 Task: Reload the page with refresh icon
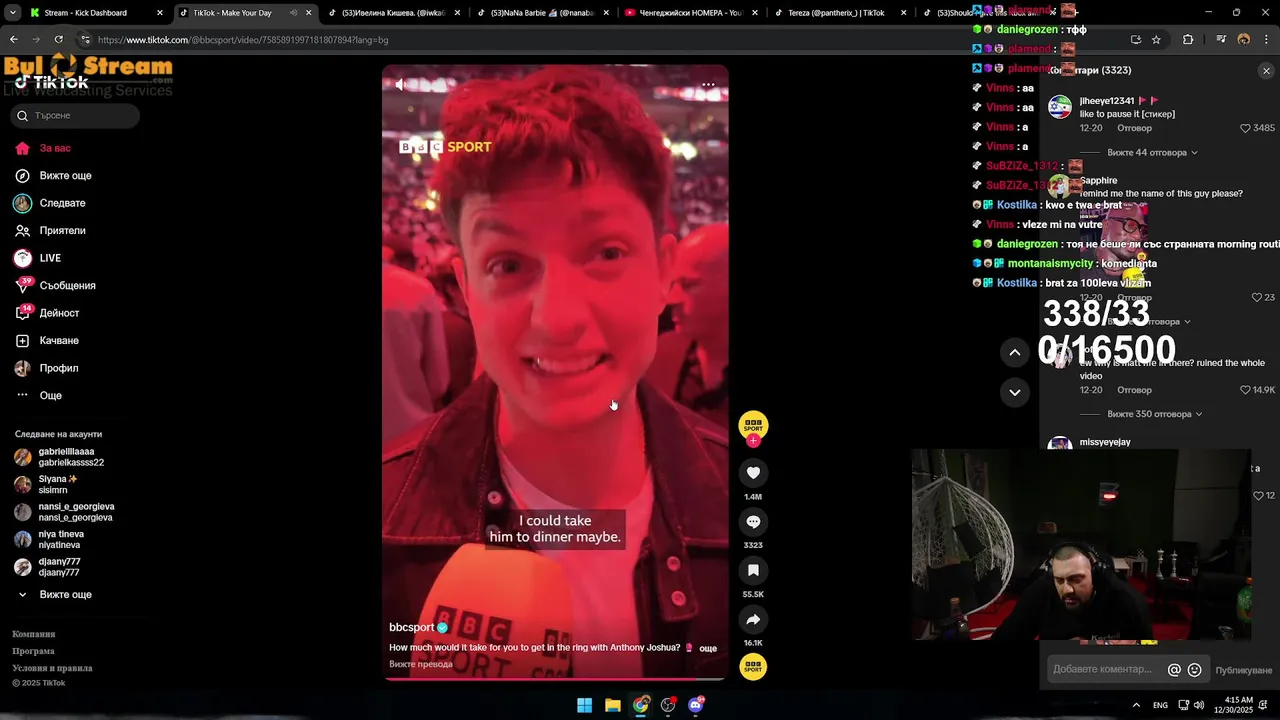point(58,40)
